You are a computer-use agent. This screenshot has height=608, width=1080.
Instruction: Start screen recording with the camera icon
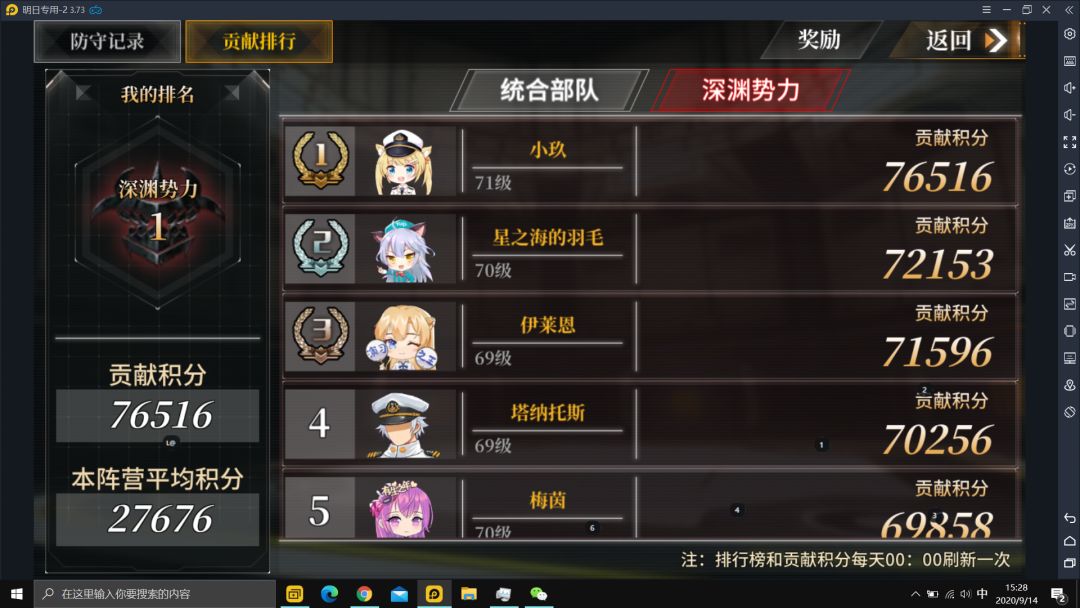pos(1069,277)
